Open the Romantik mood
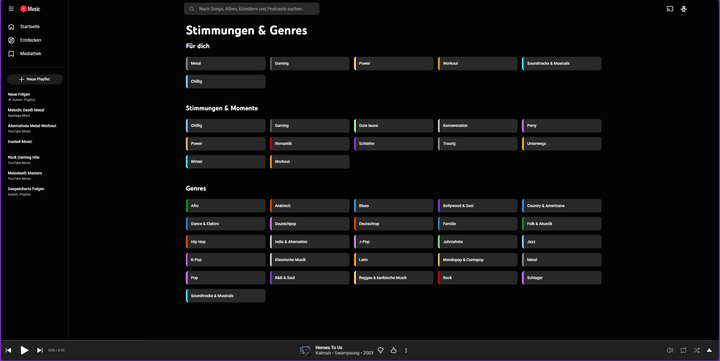720x361 pixels. [309, 144]
